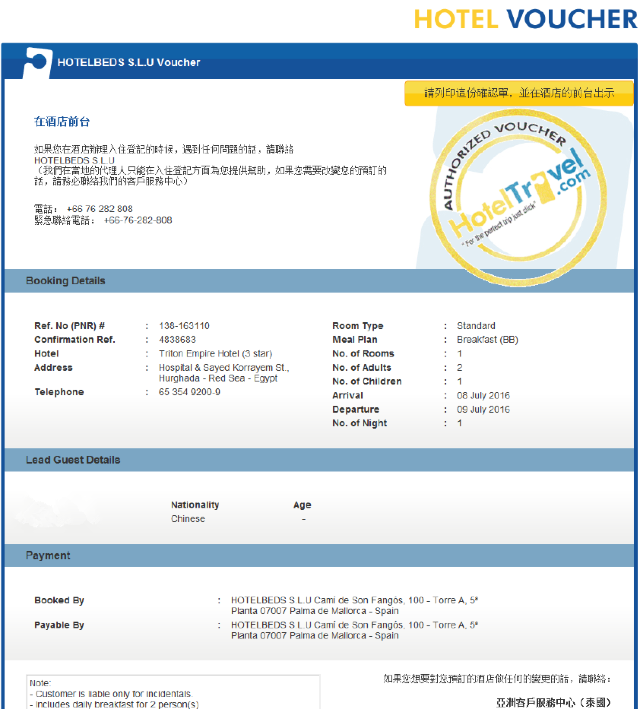640x709 pixels.
Task: Click the 'No. of Children' label
Action: (367, 382)
